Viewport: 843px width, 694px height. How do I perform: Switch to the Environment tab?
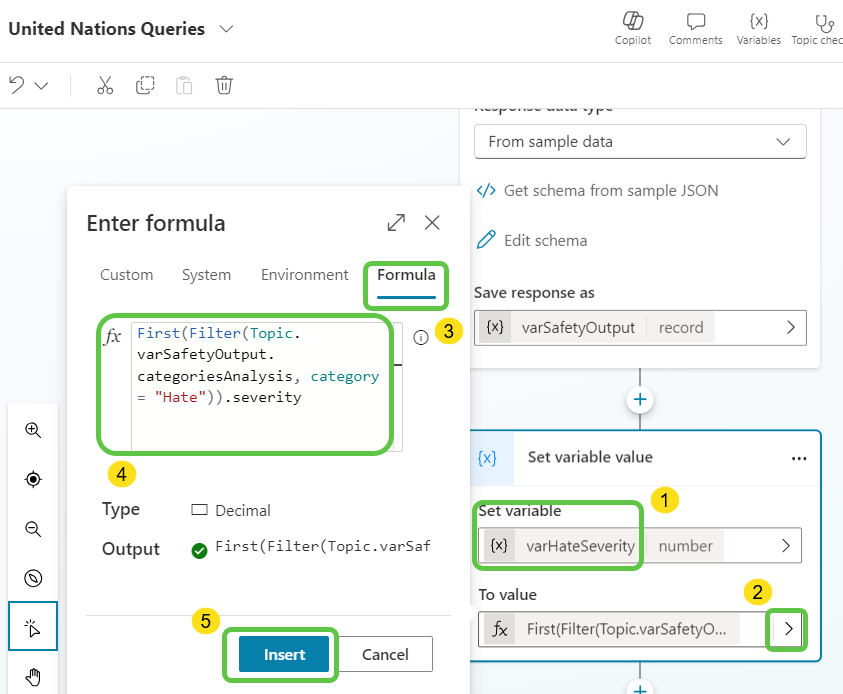304,275
